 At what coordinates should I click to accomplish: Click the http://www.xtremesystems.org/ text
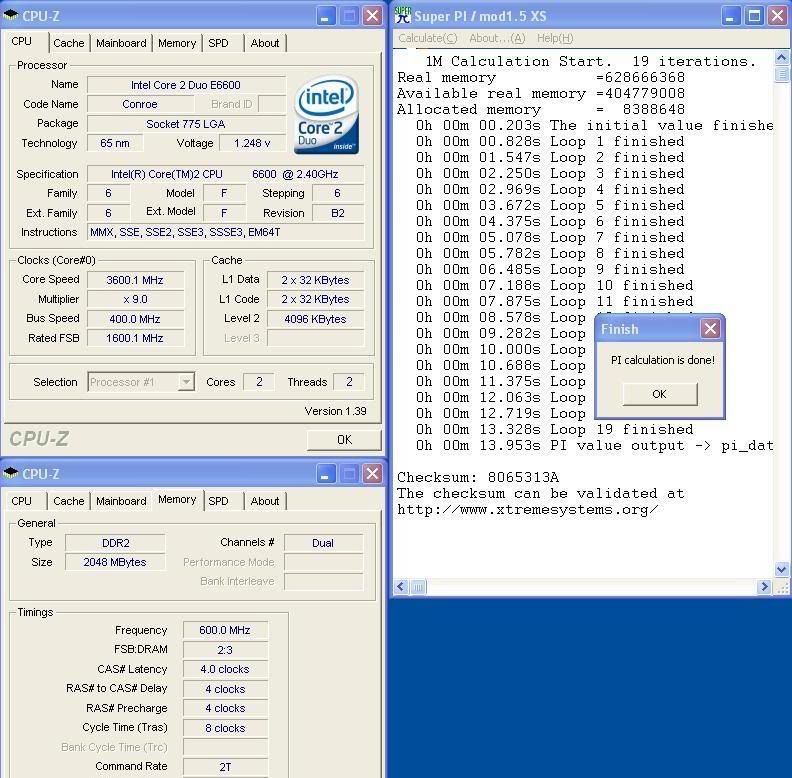click(527, 509)
